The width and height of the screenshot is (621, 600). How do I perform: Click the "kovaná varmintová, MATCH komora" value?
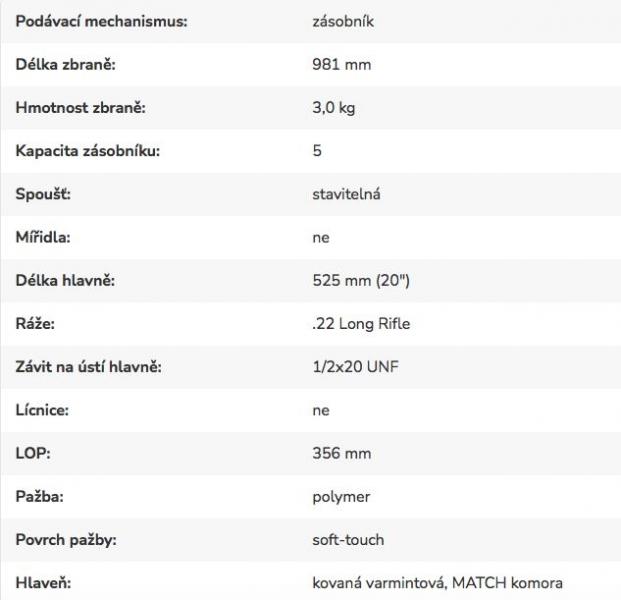click(x=438, y=583)
